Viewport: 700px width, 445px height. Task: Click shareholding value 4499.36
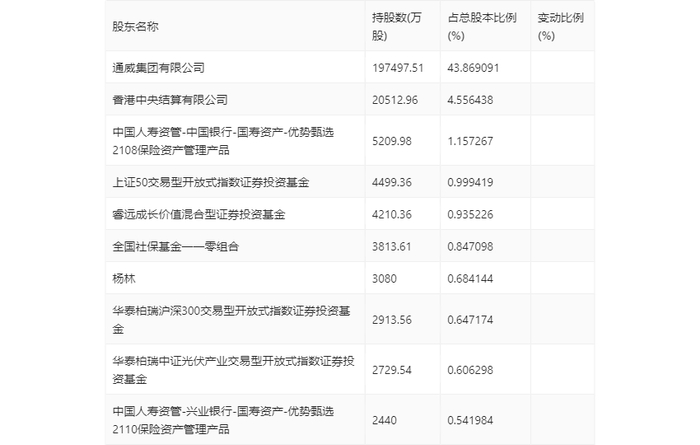point(392,182)
